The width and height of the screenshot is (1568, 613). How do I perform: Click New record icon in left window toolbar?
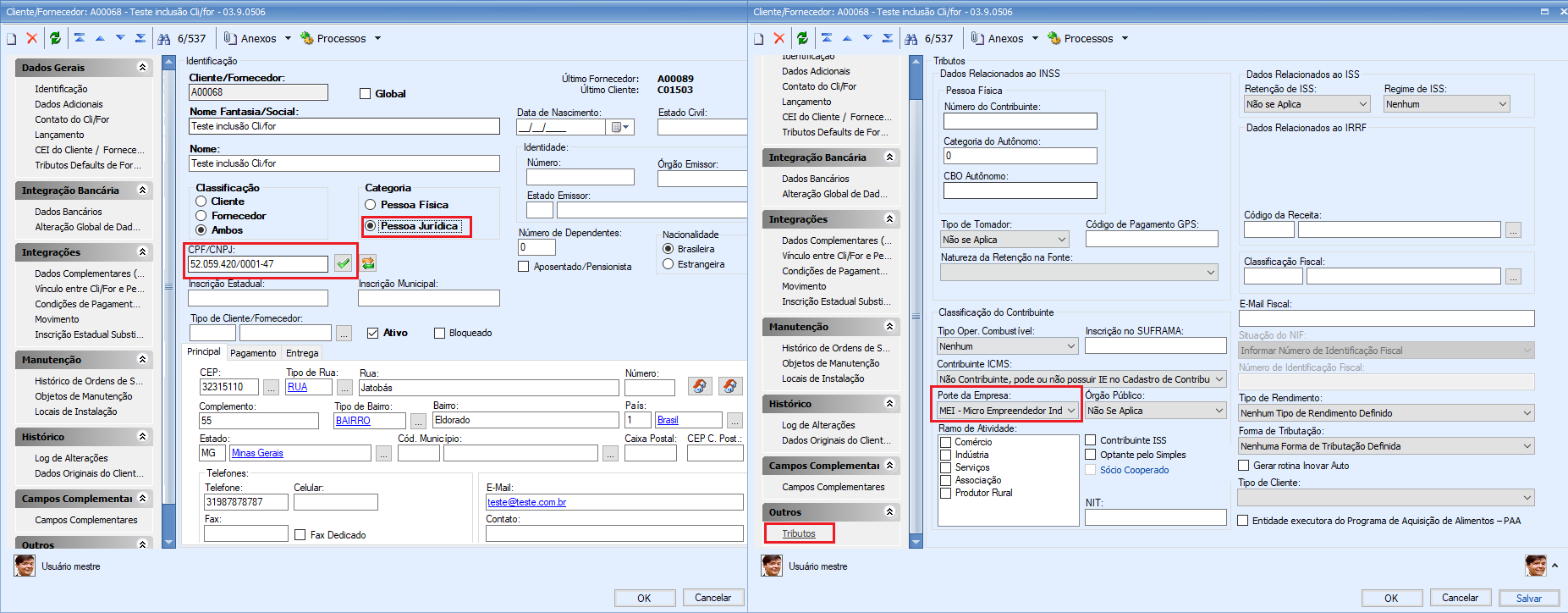pos(12,39)
